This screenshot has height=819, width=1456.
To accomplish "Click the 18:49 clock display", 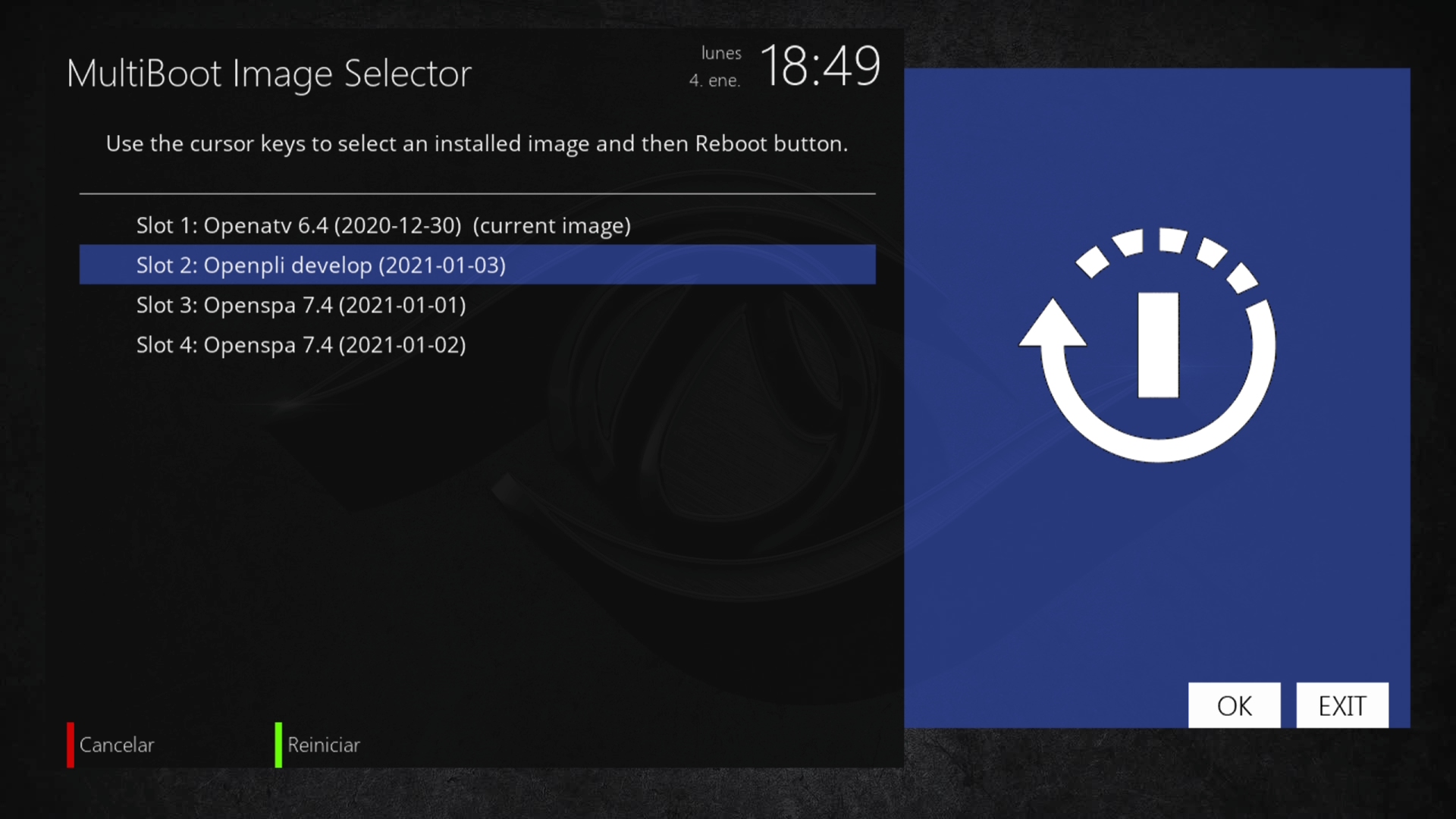I will [820, 66].
